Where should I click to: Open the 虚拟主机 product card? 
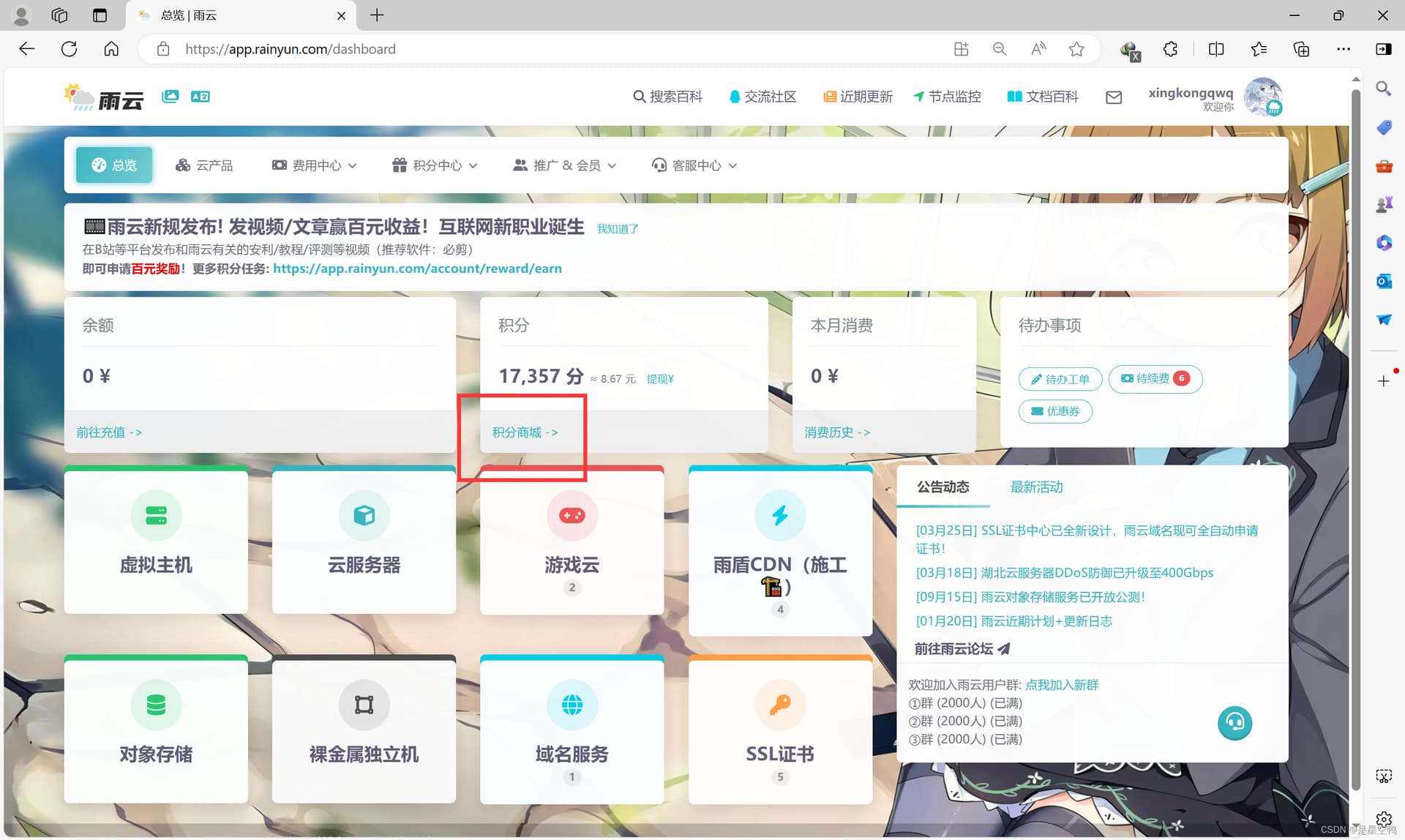coord(156,539)
